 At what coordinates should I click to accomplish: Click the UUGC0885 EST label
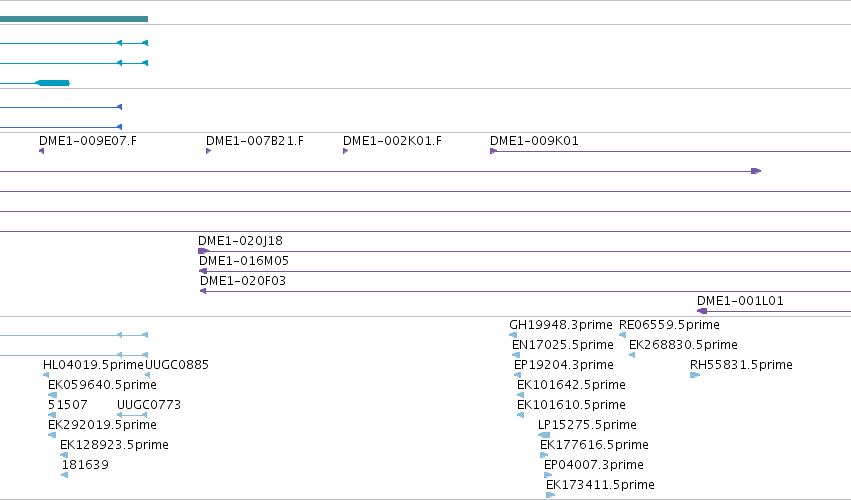pyautogui.click(x=177, y=365)
